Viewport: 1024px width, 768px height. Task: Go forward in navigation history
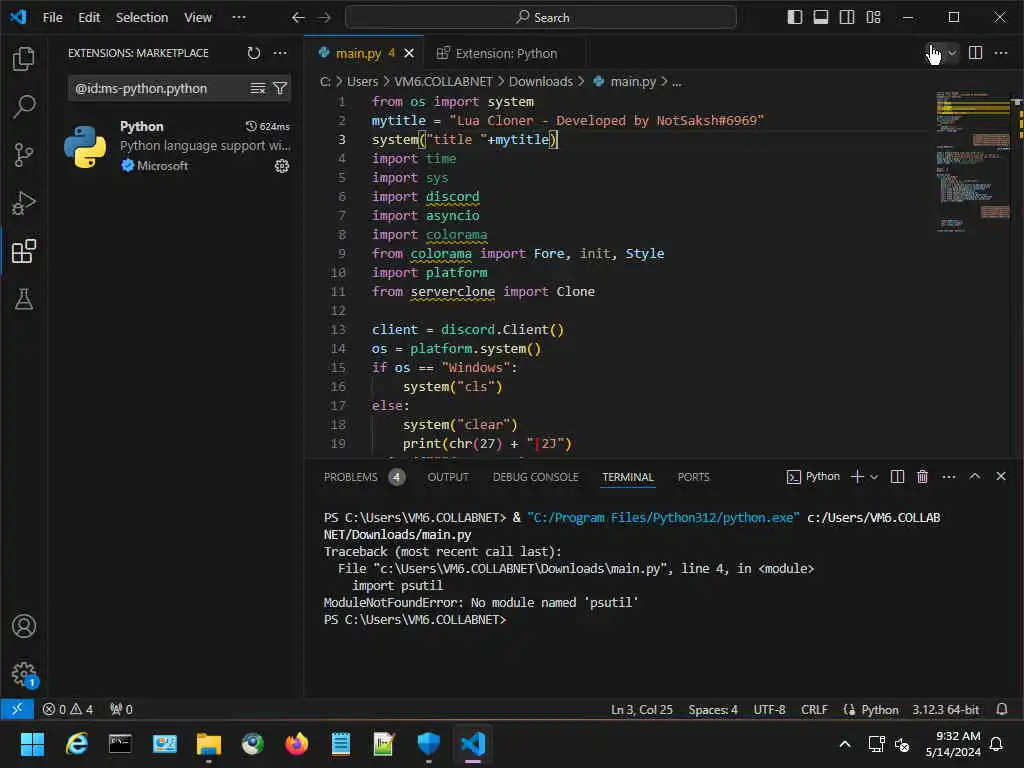click(x=325, y=18)
